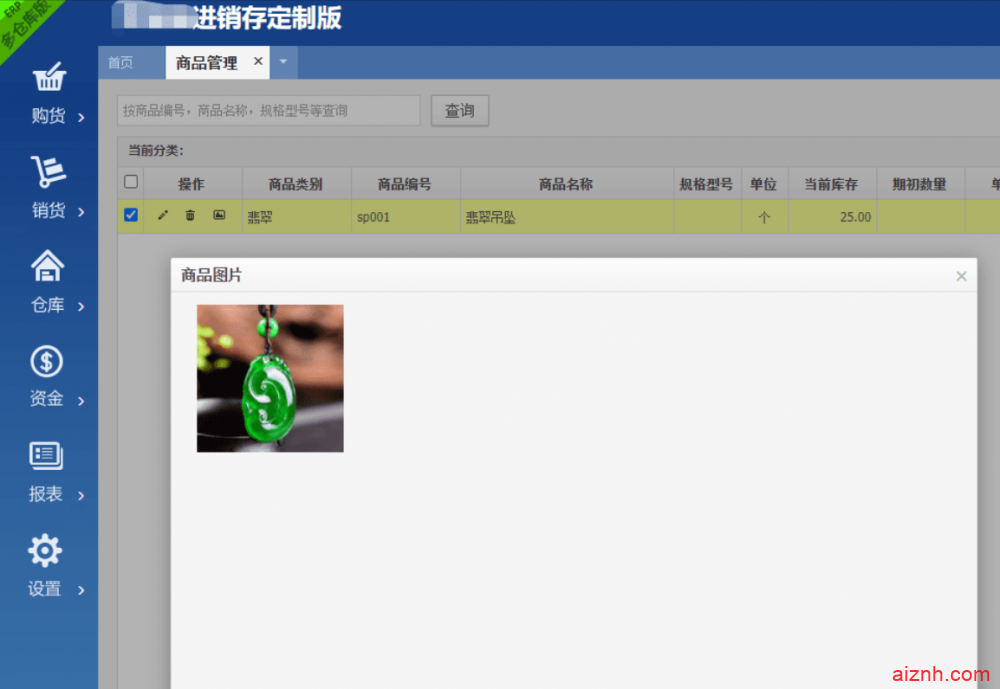Click the 翡翠吊坠 product name cell
This screenshot has width=1000, height=689.
point(567,217)
